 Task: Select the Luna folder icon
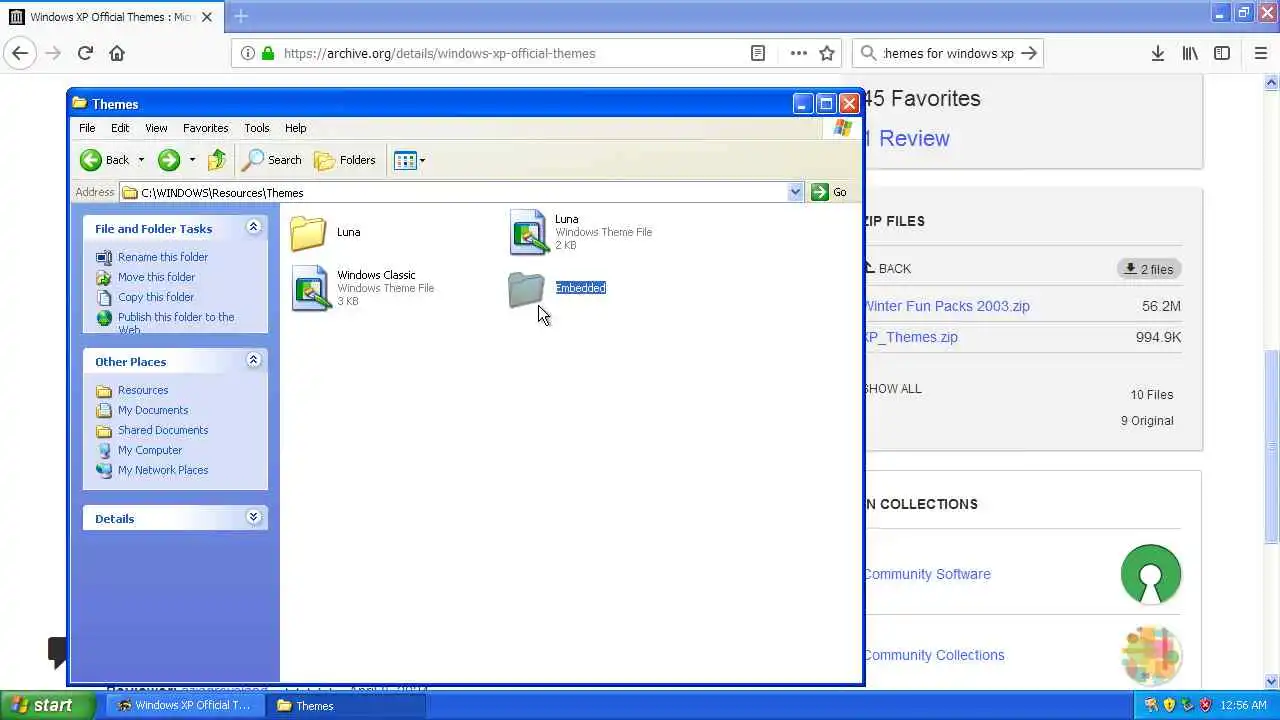(x=308, y=233)
